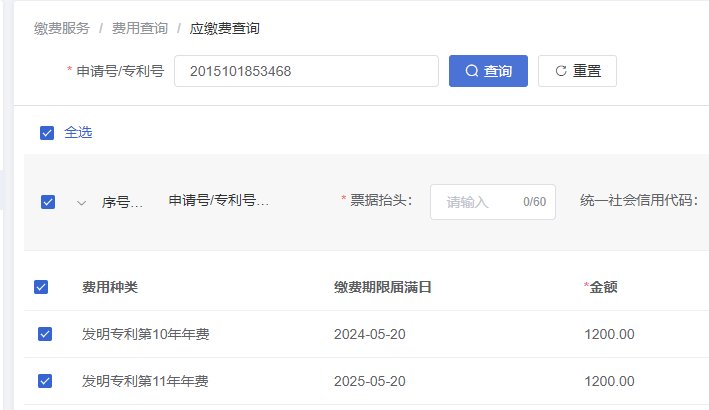Viewport: 709px width, 410px height.
Task: Click the 重置 reset button
Action: 577,71
